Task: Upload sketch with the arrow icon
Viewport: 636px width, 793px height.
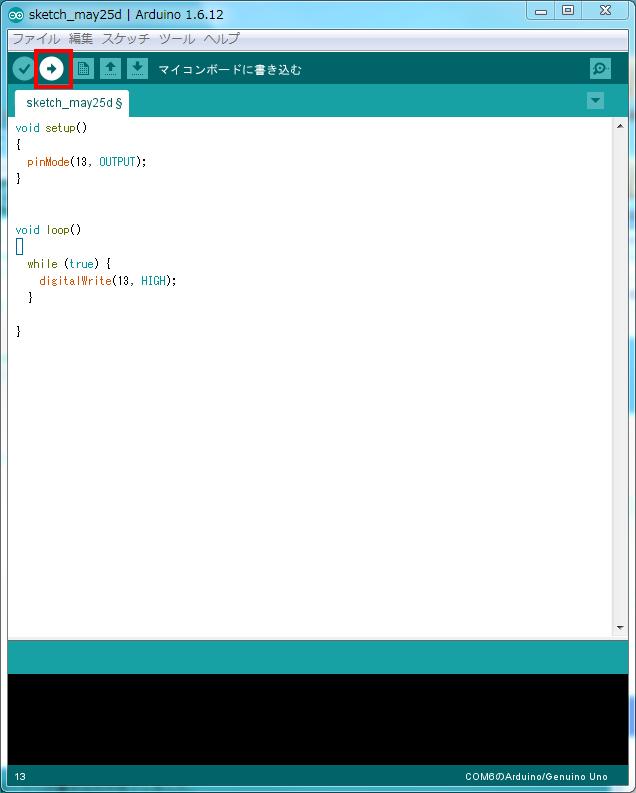Action: coord(52,69)
